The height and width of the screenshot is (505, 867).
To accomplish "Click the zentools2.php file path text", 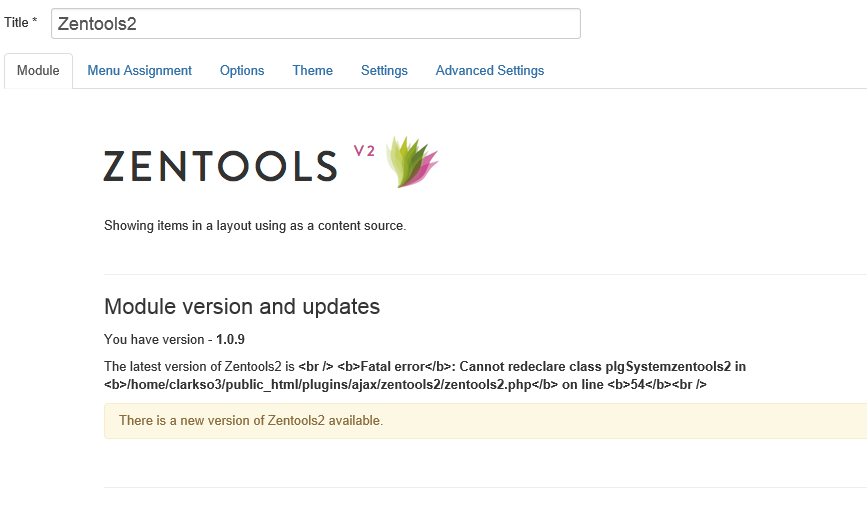I will pos(331,384).
